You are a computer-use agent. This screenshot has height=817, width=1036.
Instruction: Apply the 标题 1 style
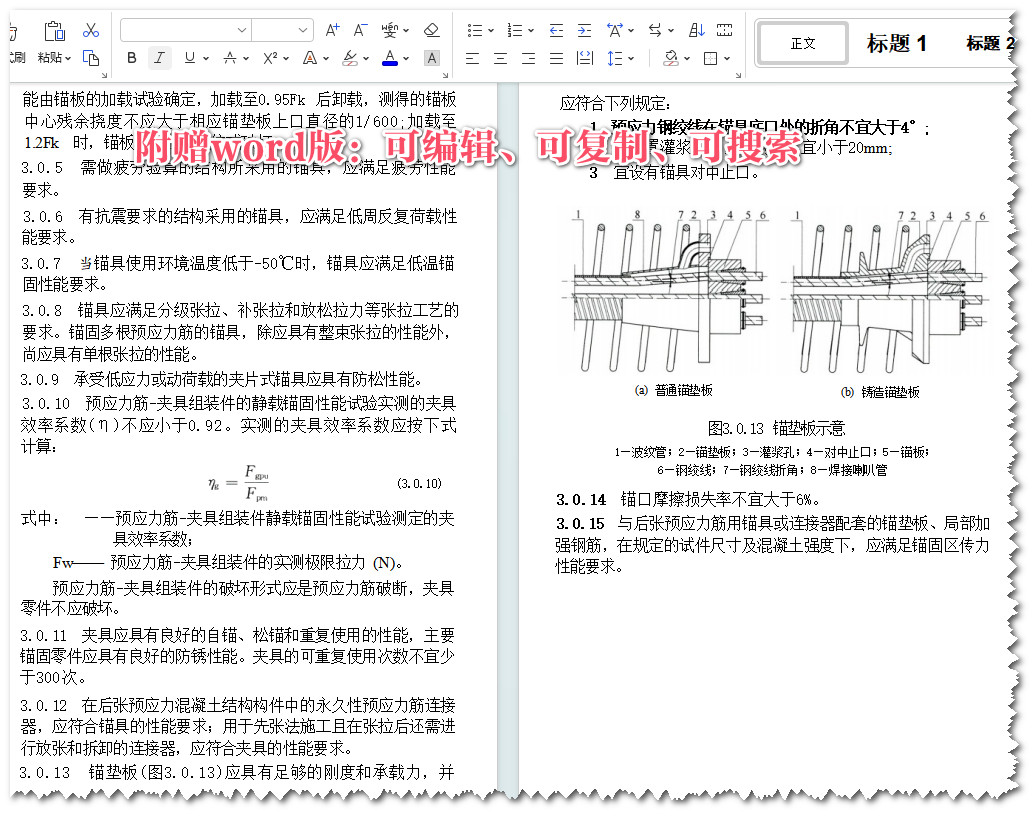pyautogui.click(x=897, y=43)
